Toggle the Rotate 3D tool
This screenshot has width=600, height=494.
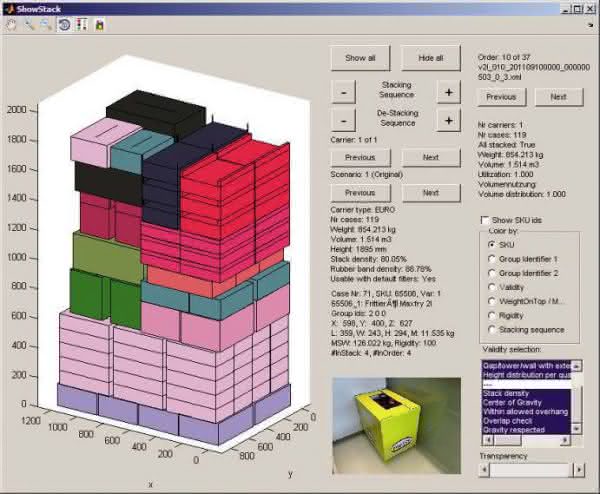[64, 25]
